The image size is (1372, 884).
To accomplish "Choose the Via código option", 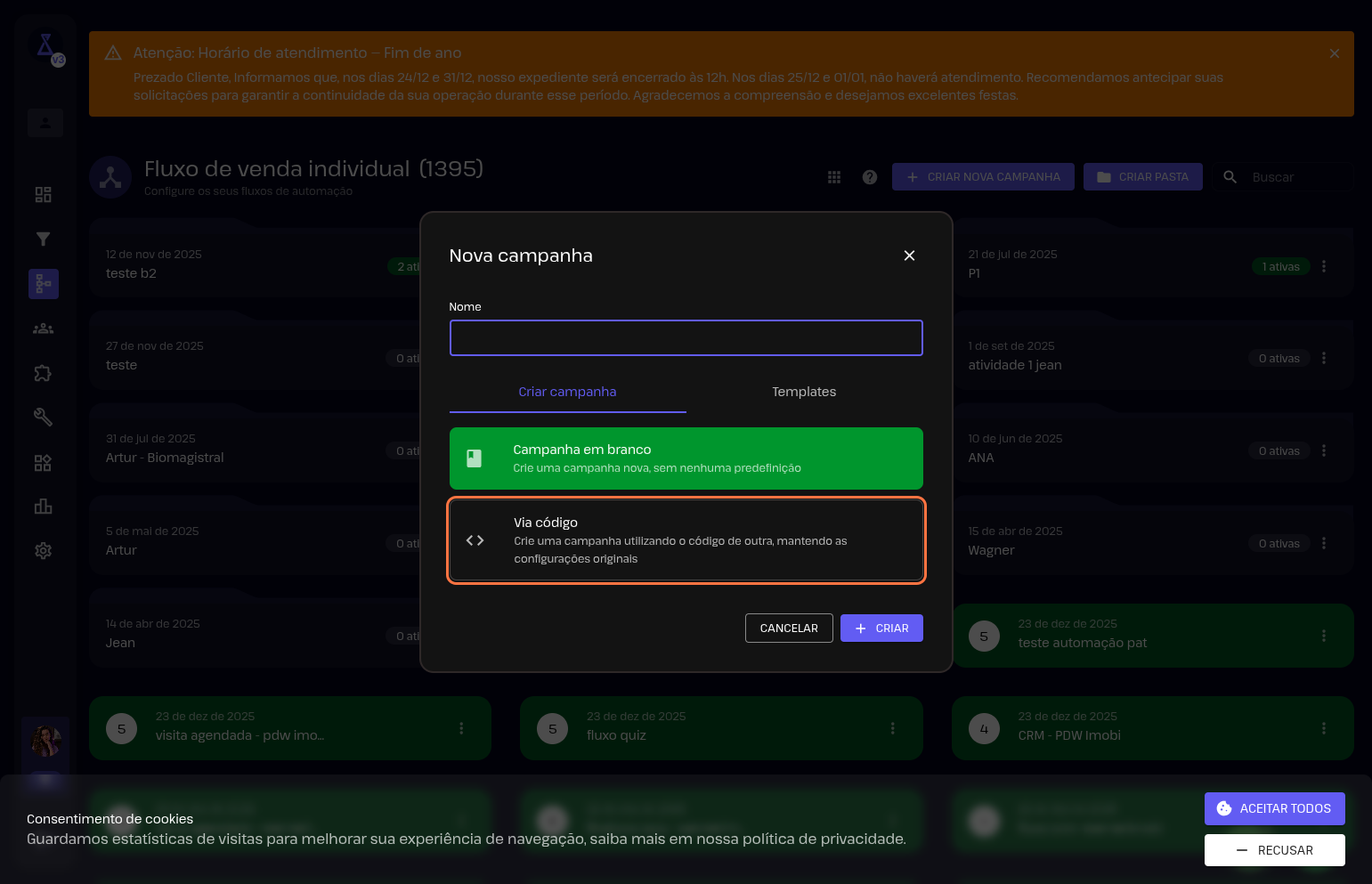I will (x=686, y=540).
